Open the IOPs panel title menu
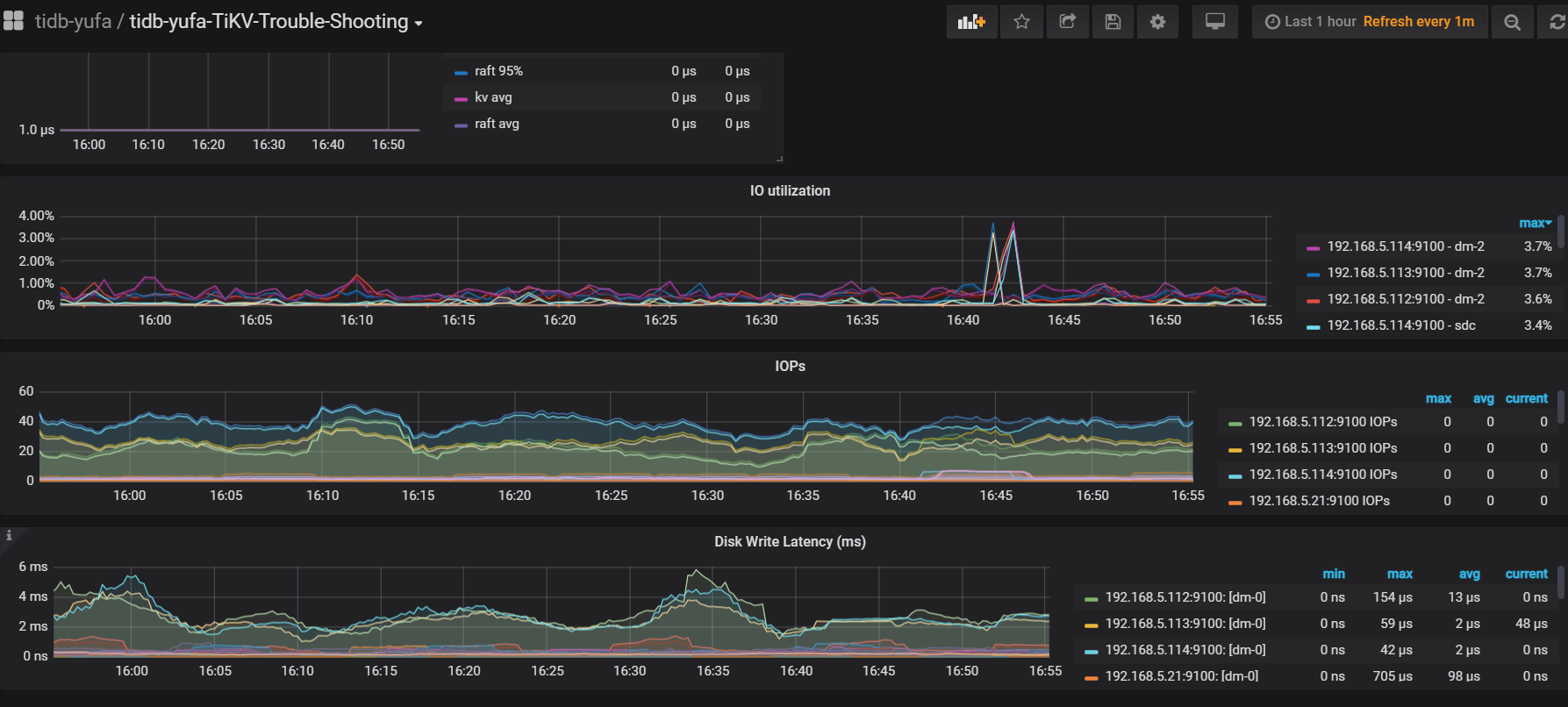The width and height of the screenshot is (1568, 707). coord(789,366)
